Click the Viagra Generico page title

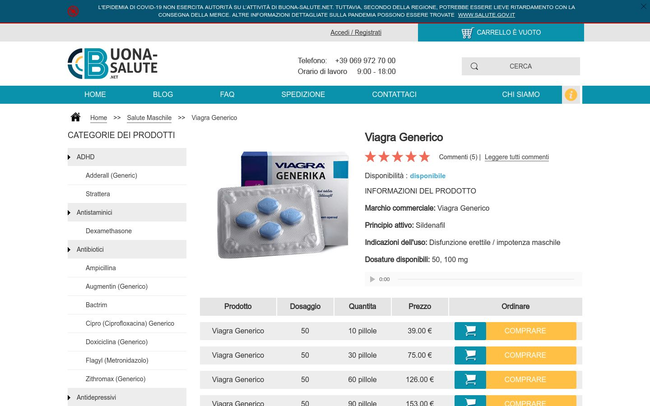coord(404,137)
